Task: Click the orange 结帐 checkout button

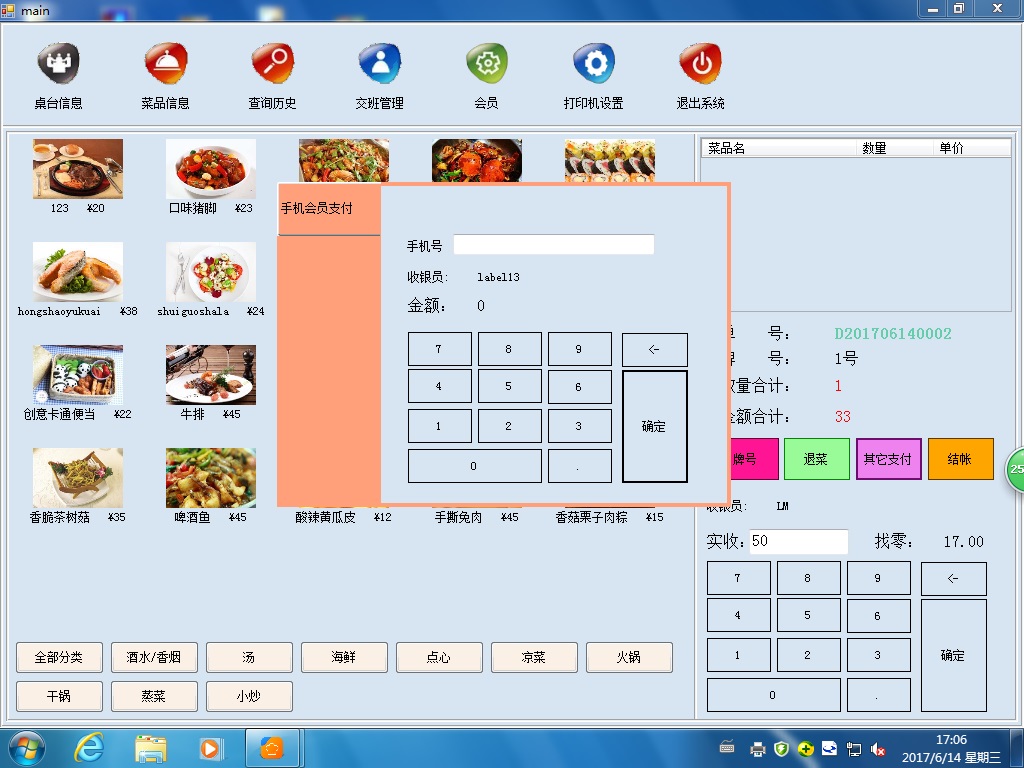Action: tap(960, 459)
